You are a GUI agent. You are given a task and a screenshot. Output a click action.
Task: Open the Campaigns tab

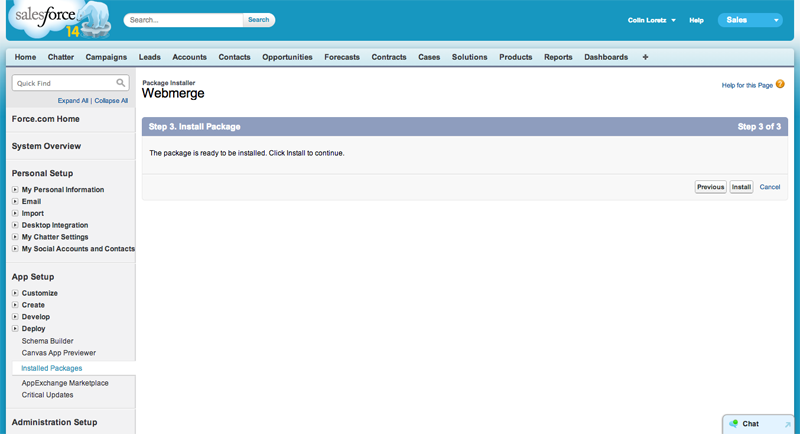(106, 57)
